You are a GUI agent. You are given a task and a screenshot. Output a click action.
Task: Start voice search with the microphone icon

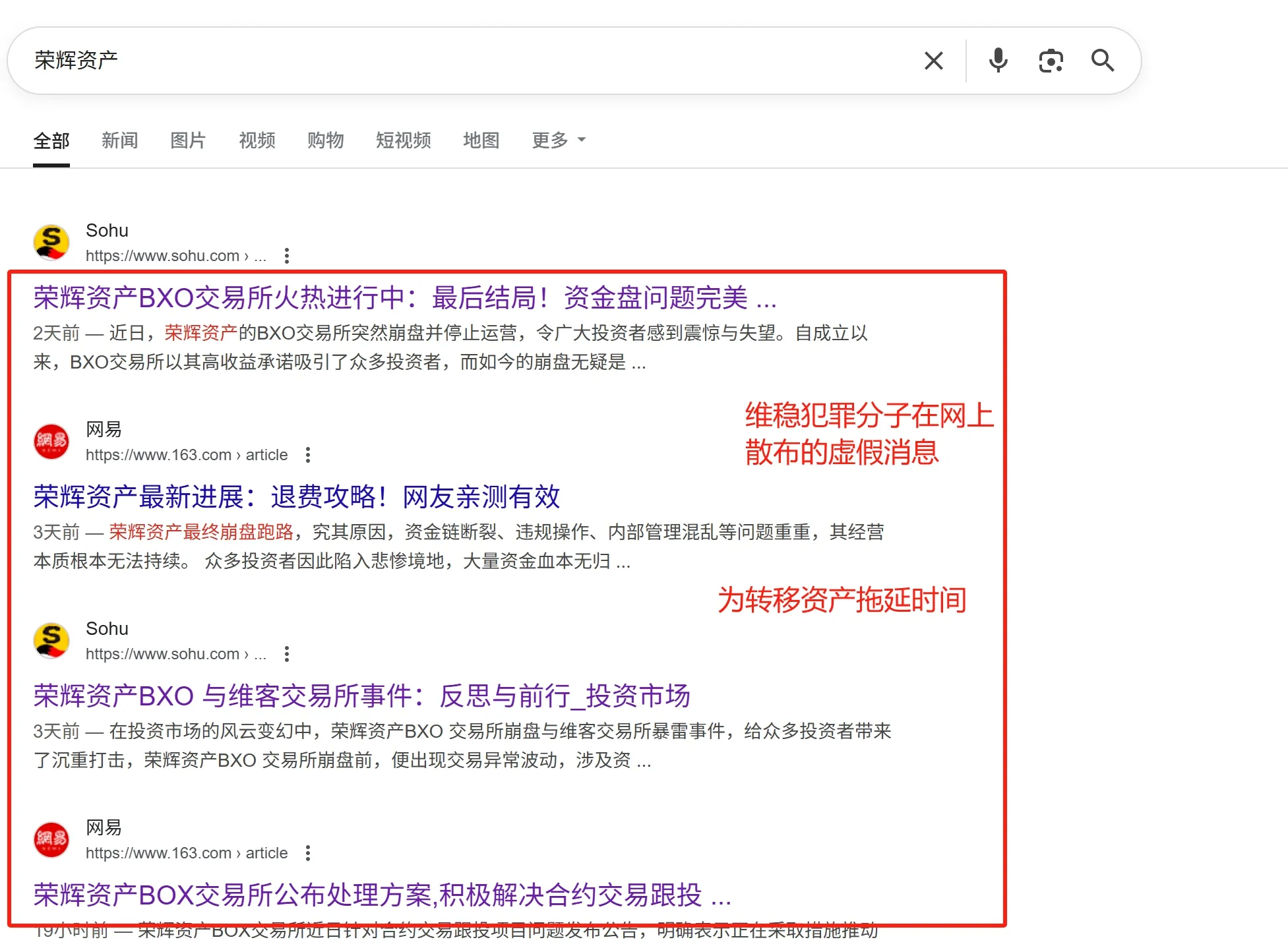pyautogui.click(x=998, y=61)
